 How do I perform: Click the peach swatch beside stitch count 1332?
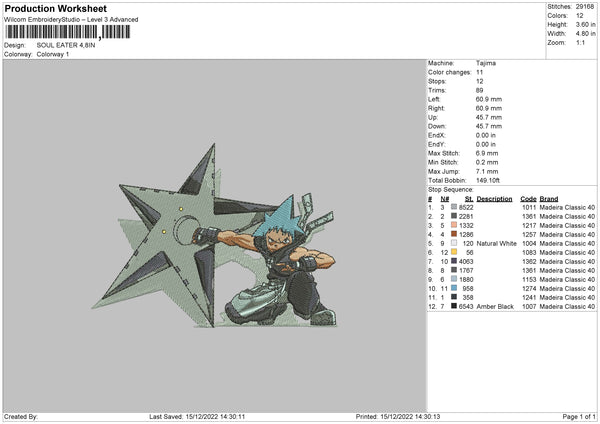pyautogui.click(x=454, y=225)
